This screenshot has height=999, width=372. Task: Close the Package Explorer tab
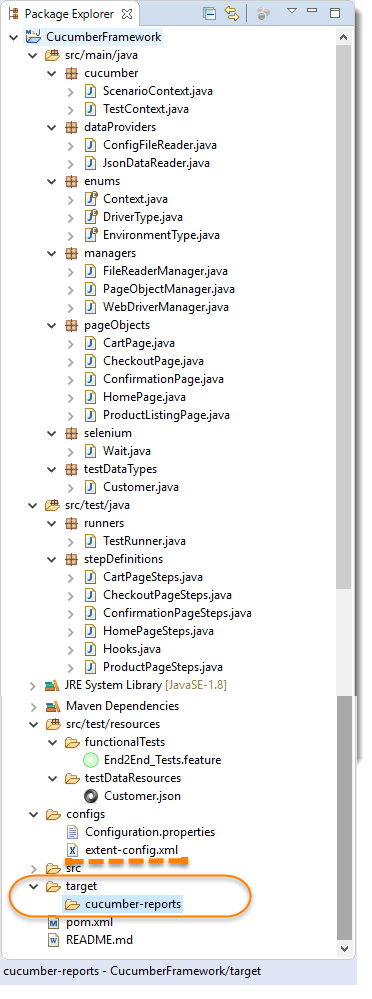tap(126, 13)
